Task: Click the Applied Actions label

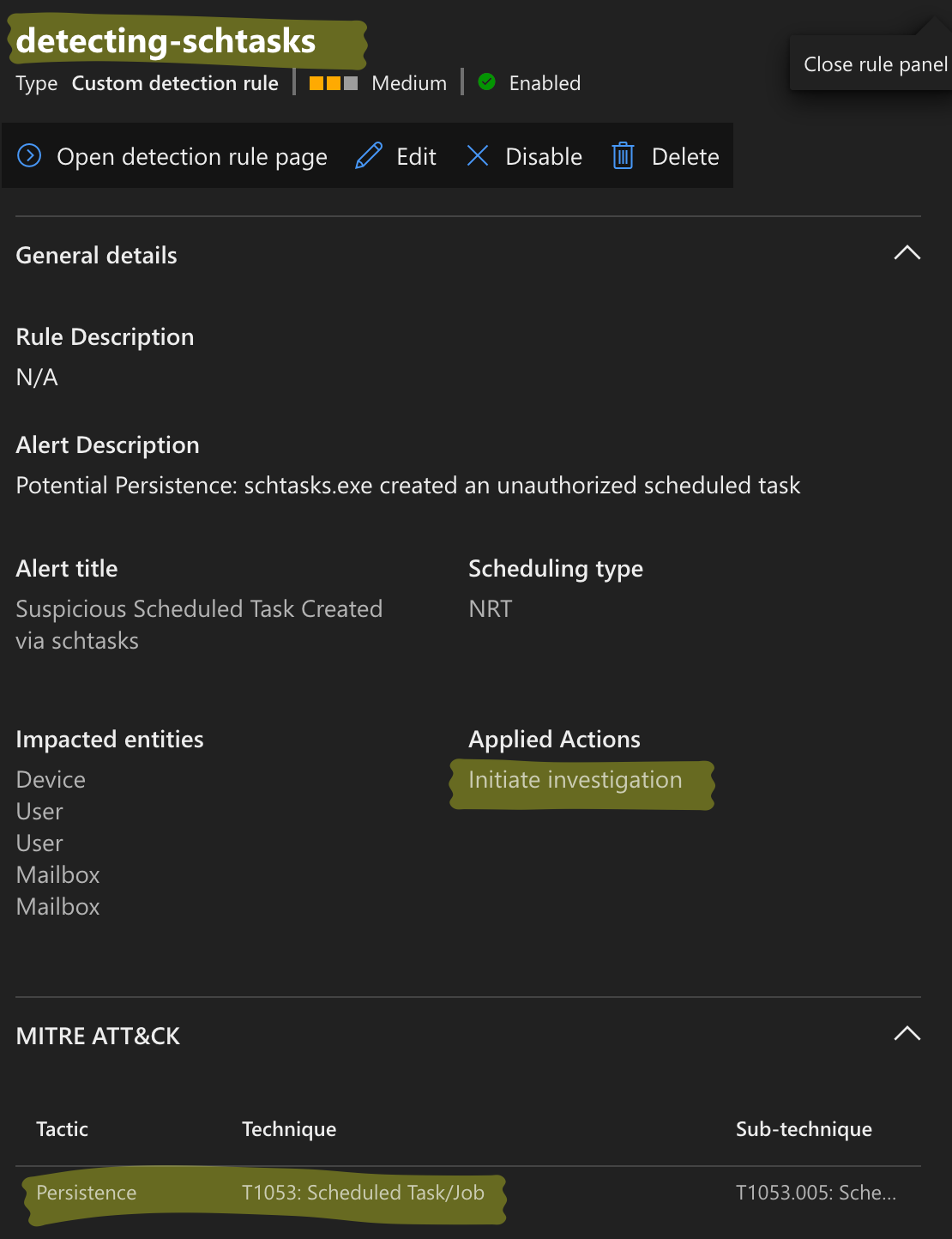Action: pos(554,739)
